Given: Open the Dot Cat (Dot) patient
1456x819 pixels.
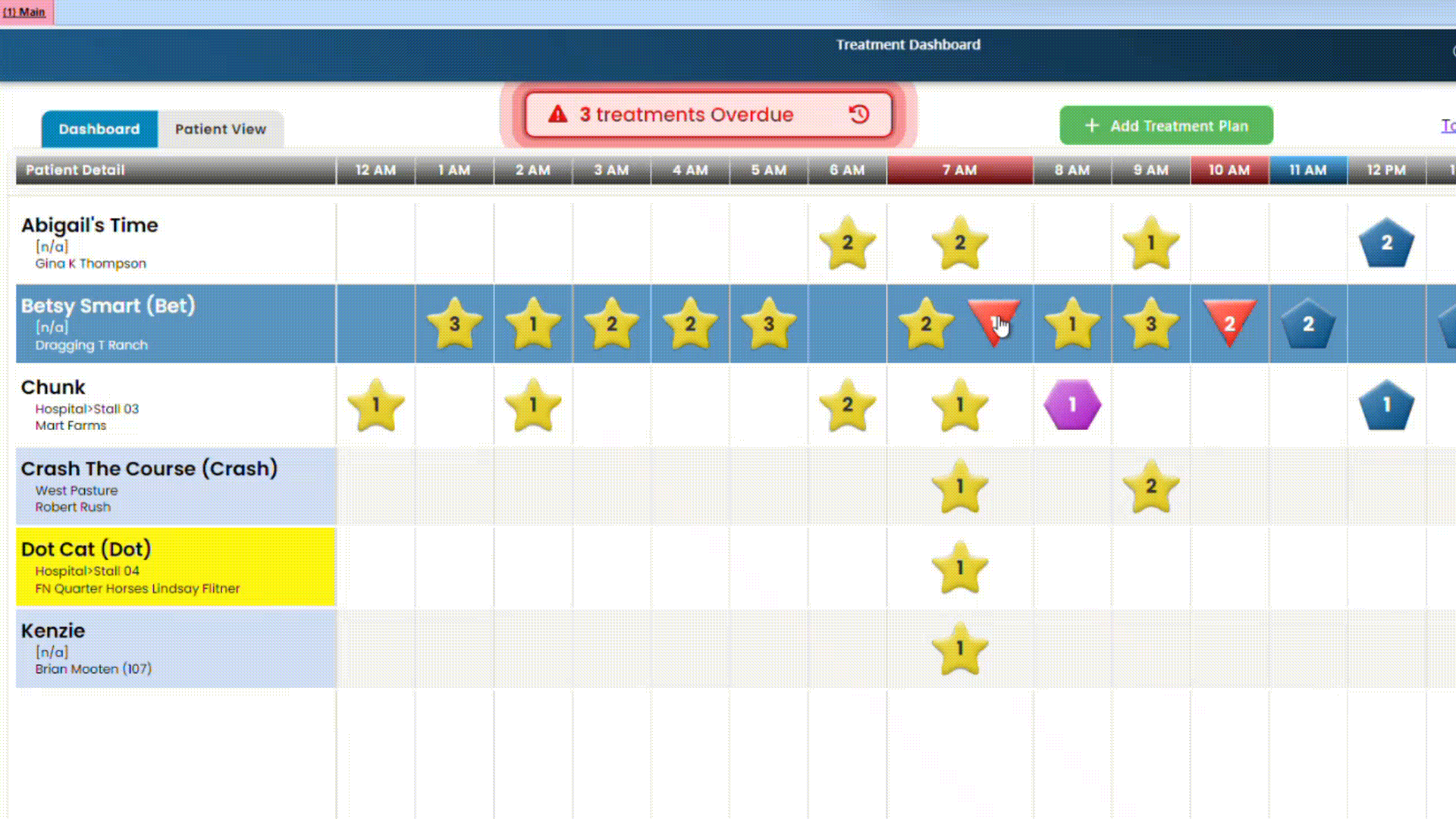Looking at the screenshot, I should (86, 549).
